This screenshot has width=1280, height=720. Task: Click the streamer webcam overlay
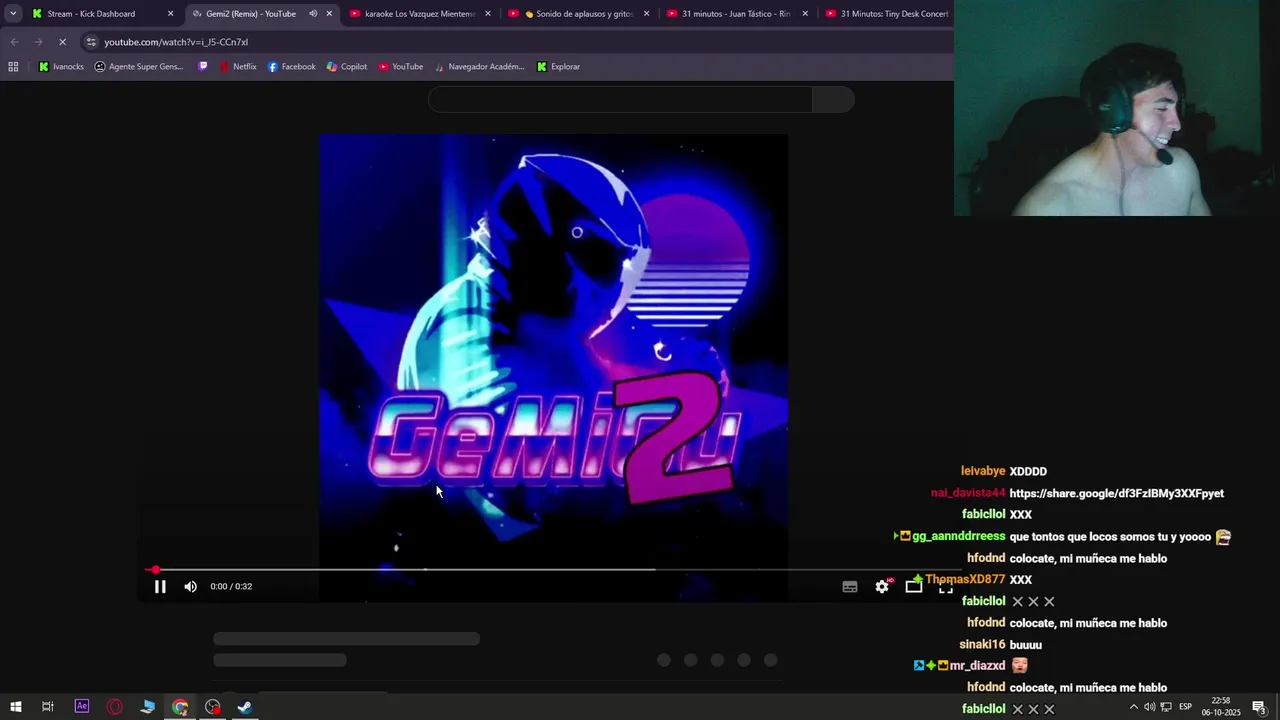point(1117,108)
